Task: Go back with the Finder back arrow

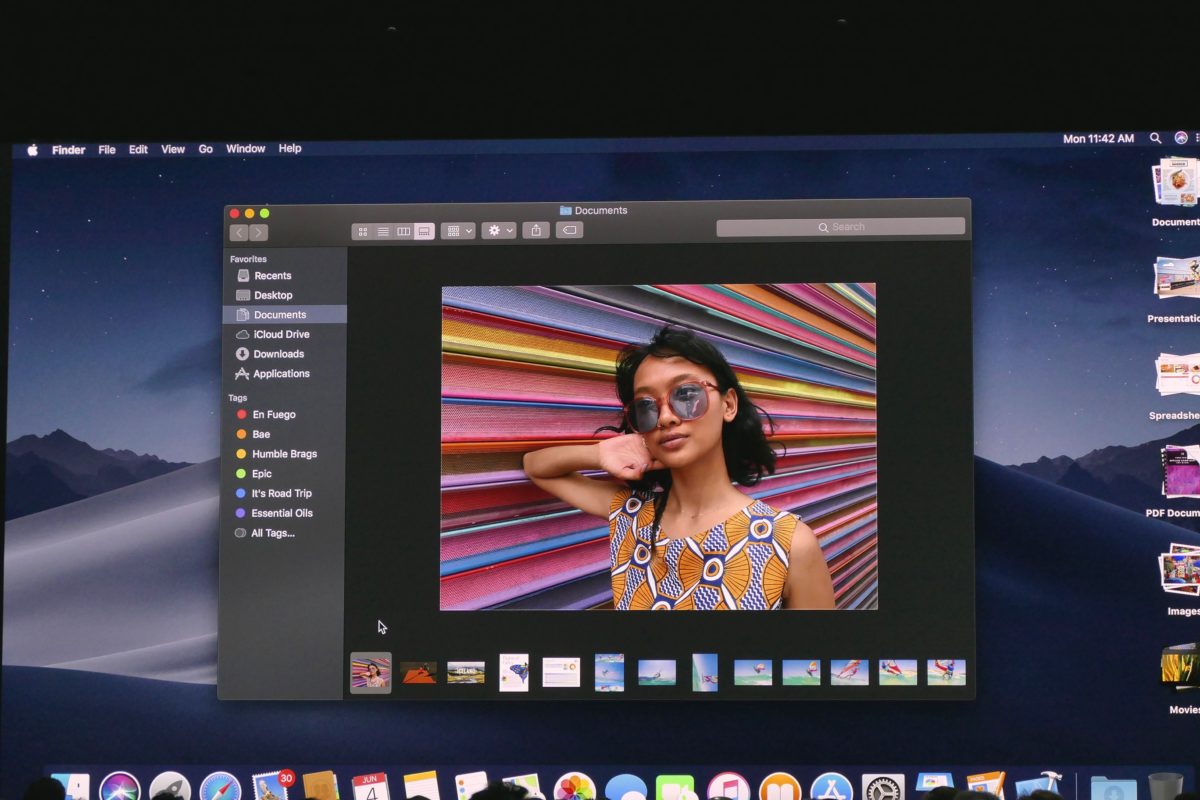Action: (239, 232)
